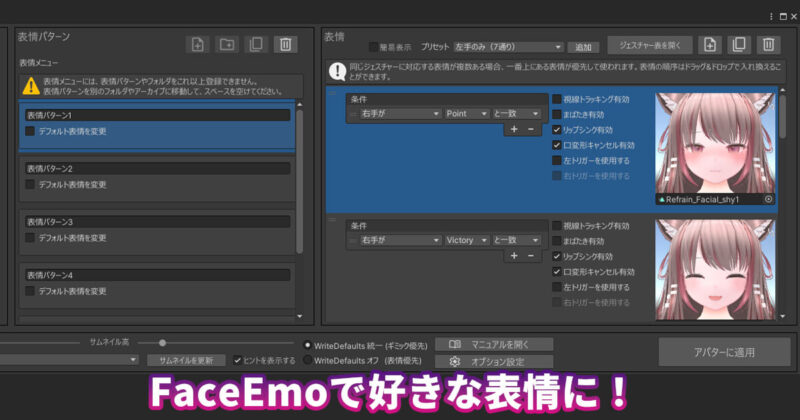
Task: Uncheck ヒントを表示する checkbox
Action: (x=237, y=360)
